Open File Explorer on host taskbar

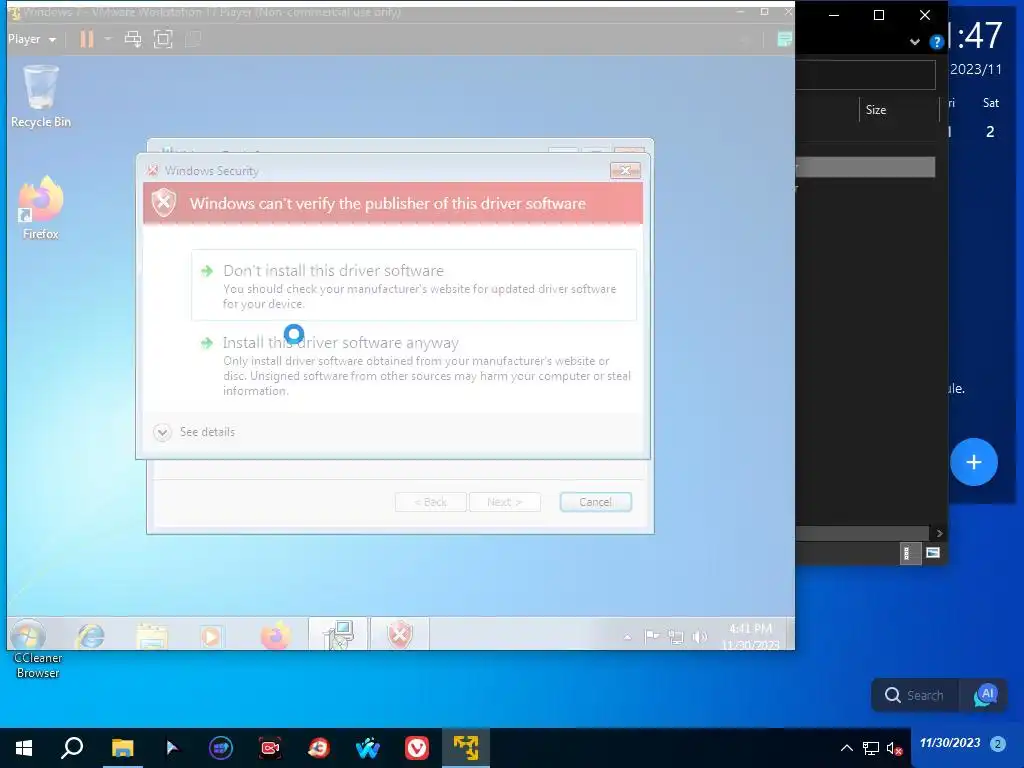[x=122, y=748]
